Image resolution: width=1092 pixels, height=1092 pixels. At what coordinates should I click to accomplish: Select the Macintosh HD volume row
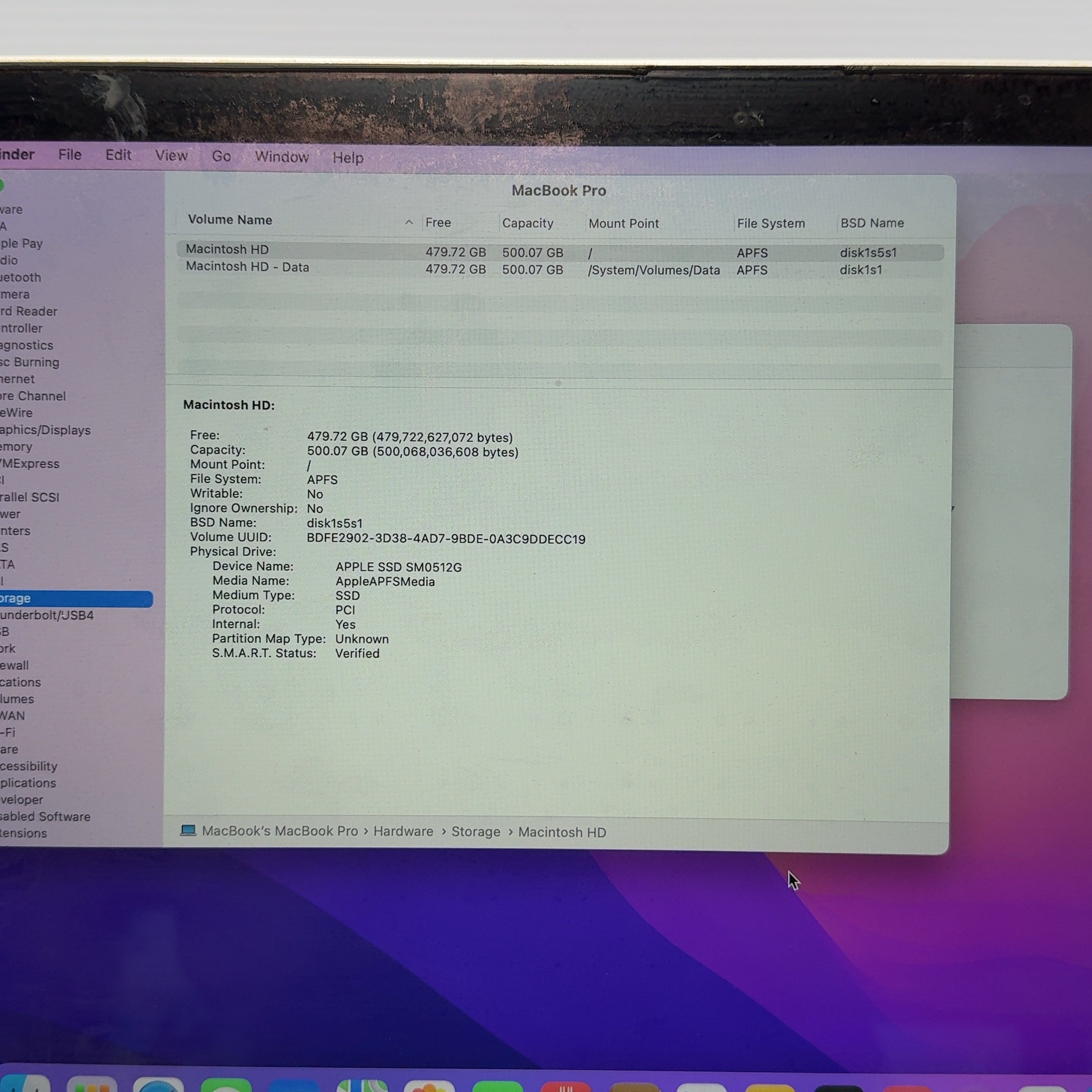[x=560, y=252]
